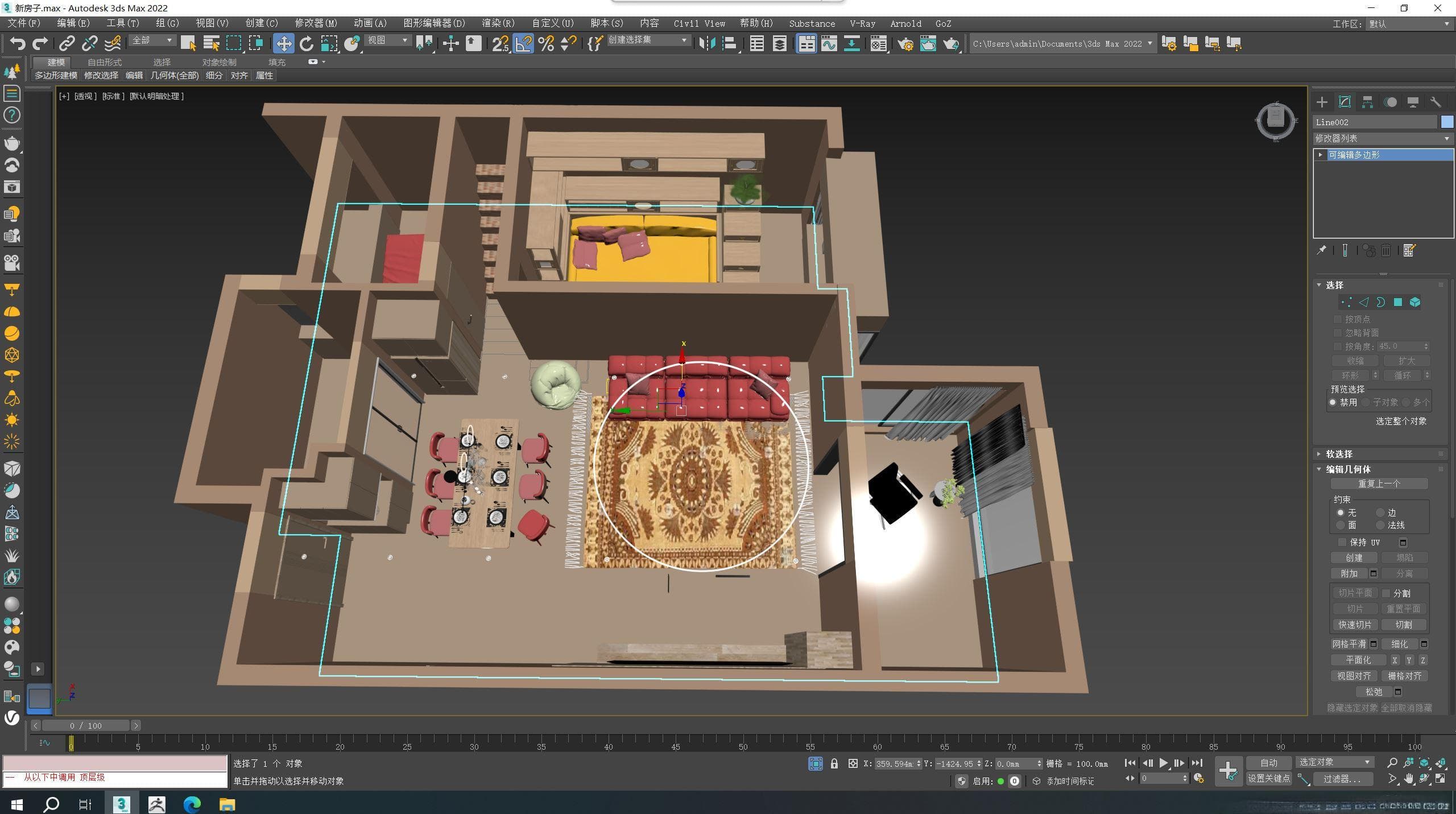Viewport: 1456px width, 814px height.
Task: Expand 可编辑多边形 stack entry
Action: pos(1321,155)
